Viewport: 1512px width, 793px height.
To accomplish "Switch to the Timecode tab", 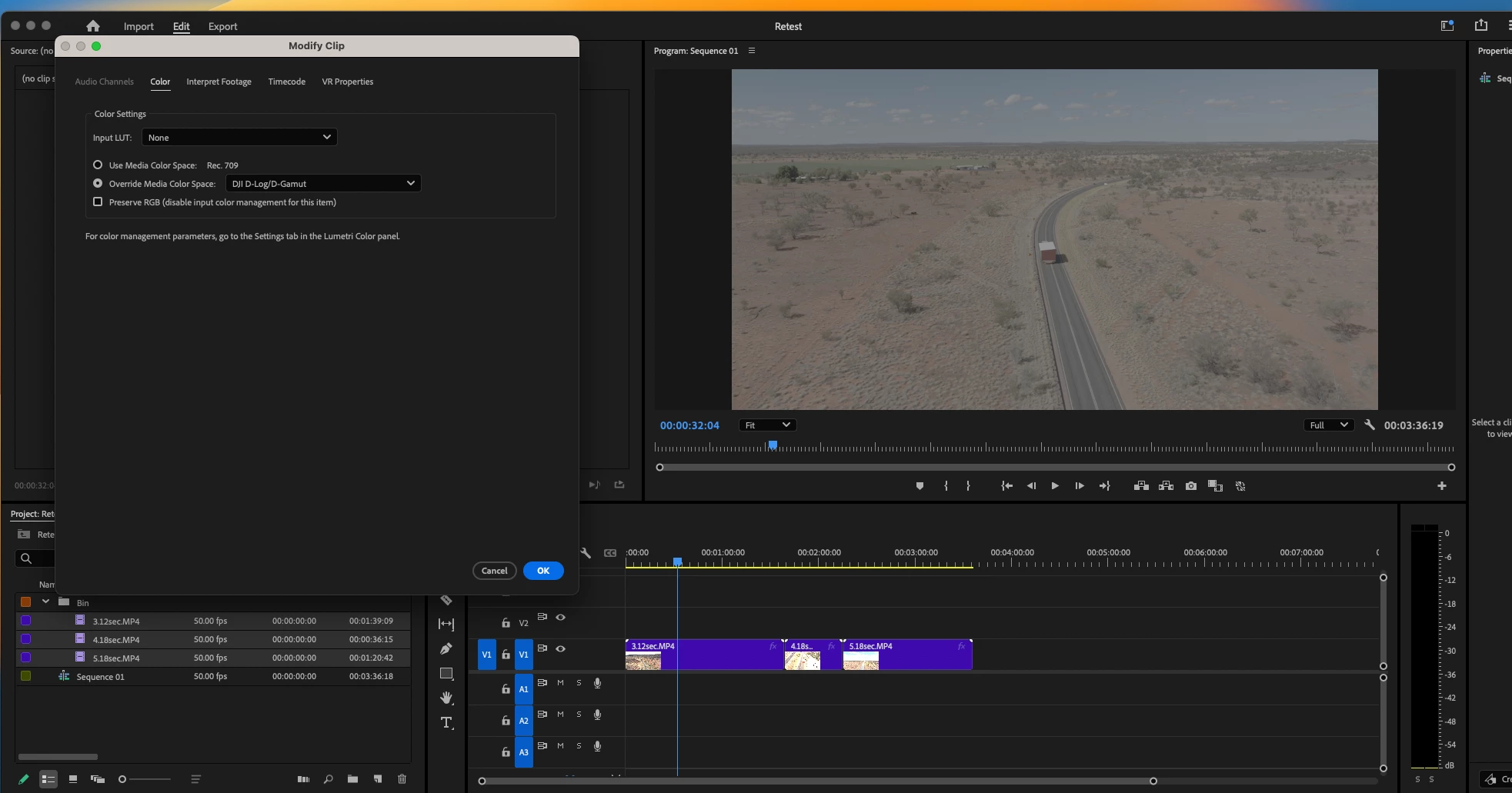I will click(286, 82).
